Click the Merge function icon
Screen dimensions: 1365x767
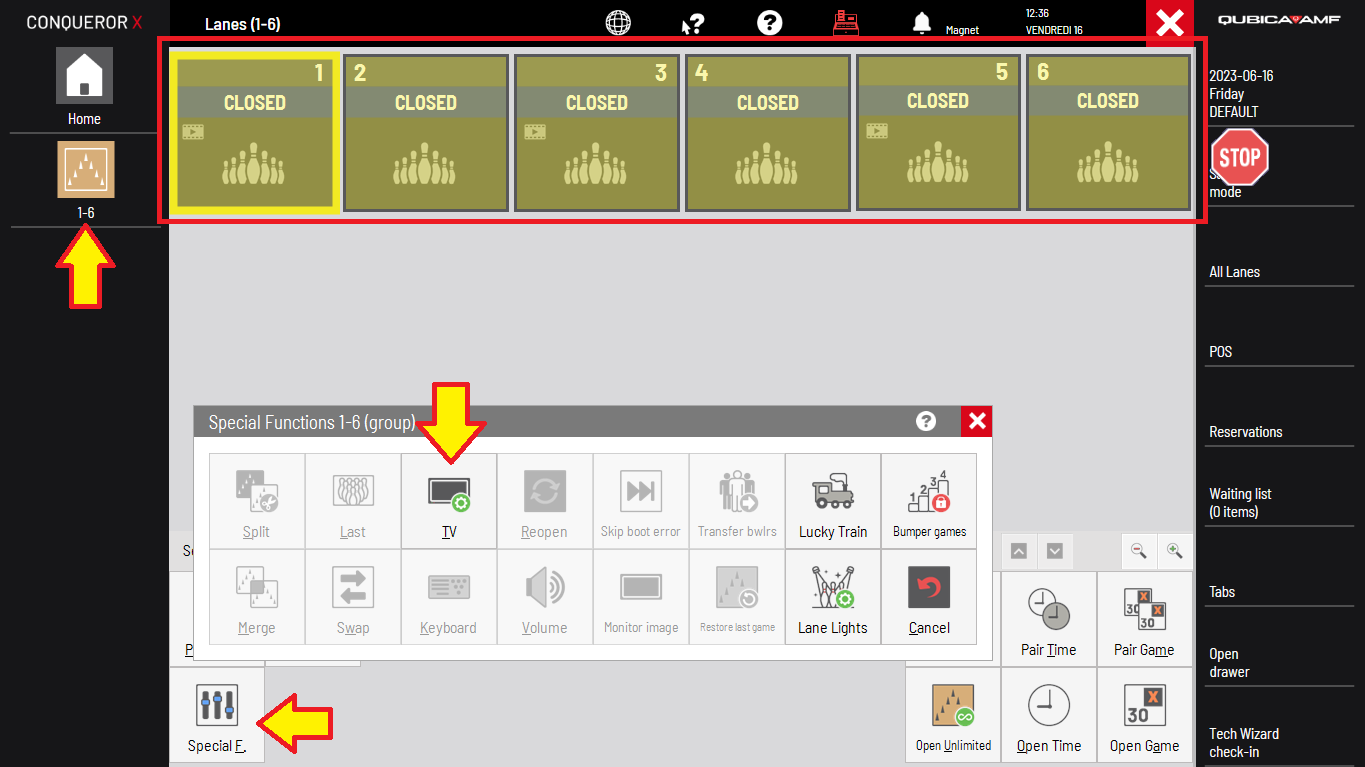[257, 597]
